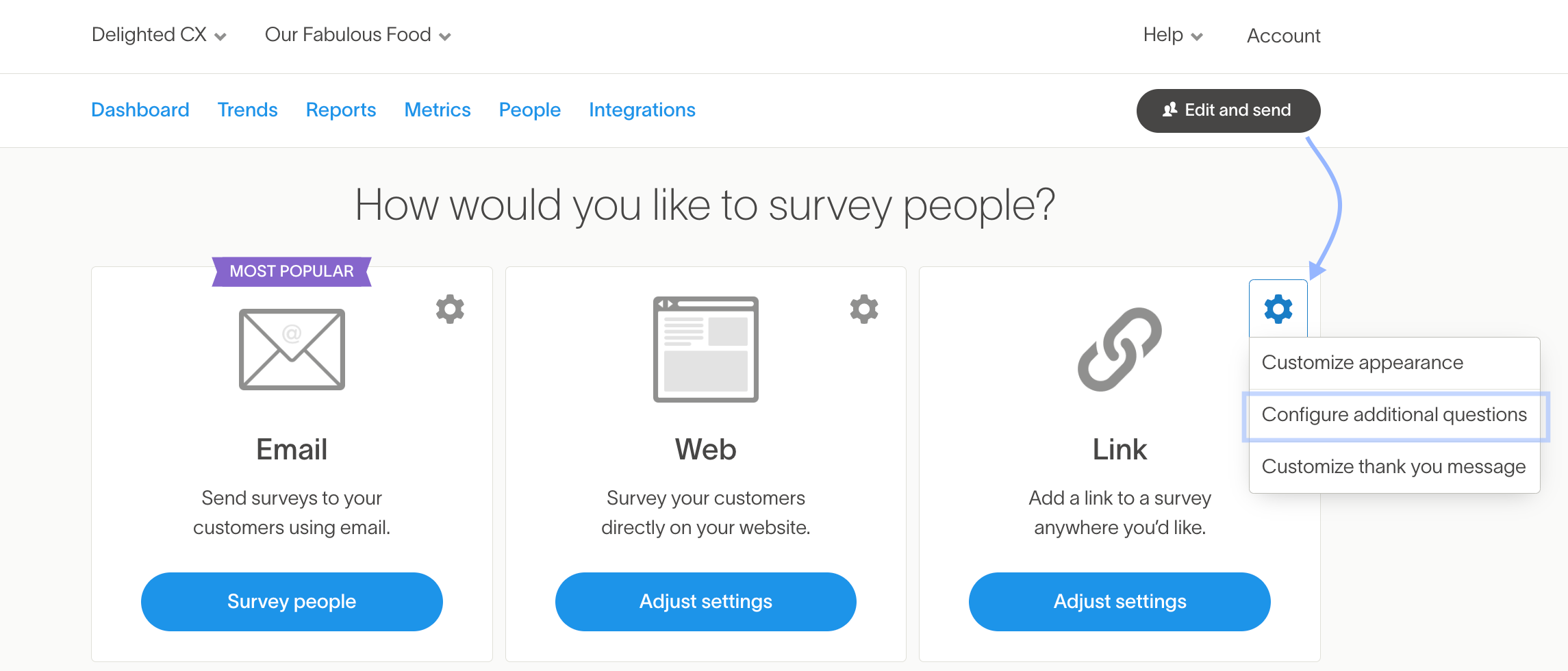
Task: Open the Help dropdown menu
Action: pos(1172,35)
